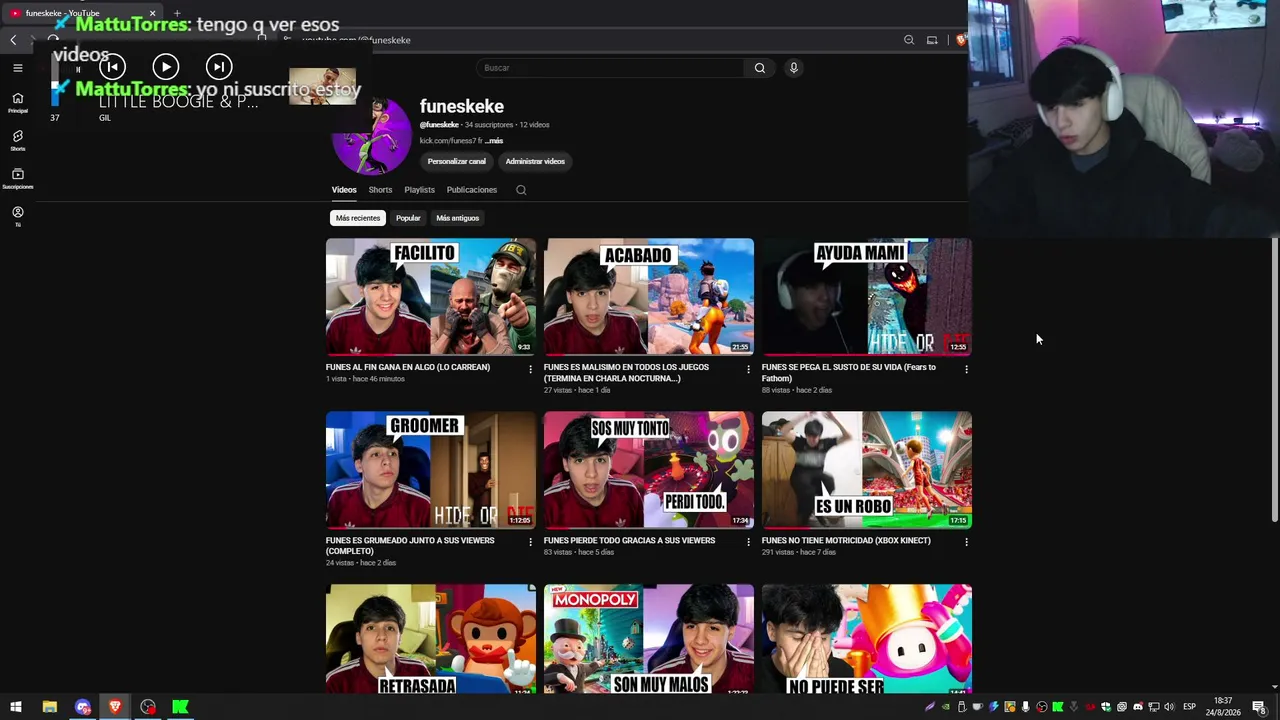
Task: Open the YouTube hamburger guide menu
Action: (x=18, y=68)
